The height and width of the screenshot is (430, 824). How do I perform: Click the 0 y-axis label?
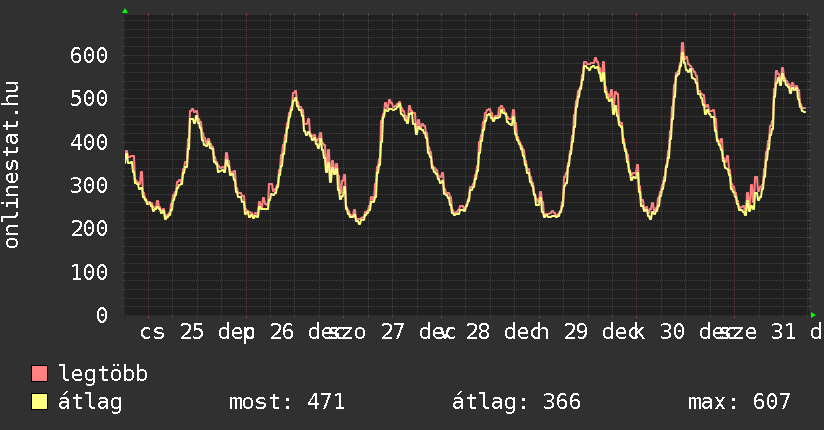103,315
